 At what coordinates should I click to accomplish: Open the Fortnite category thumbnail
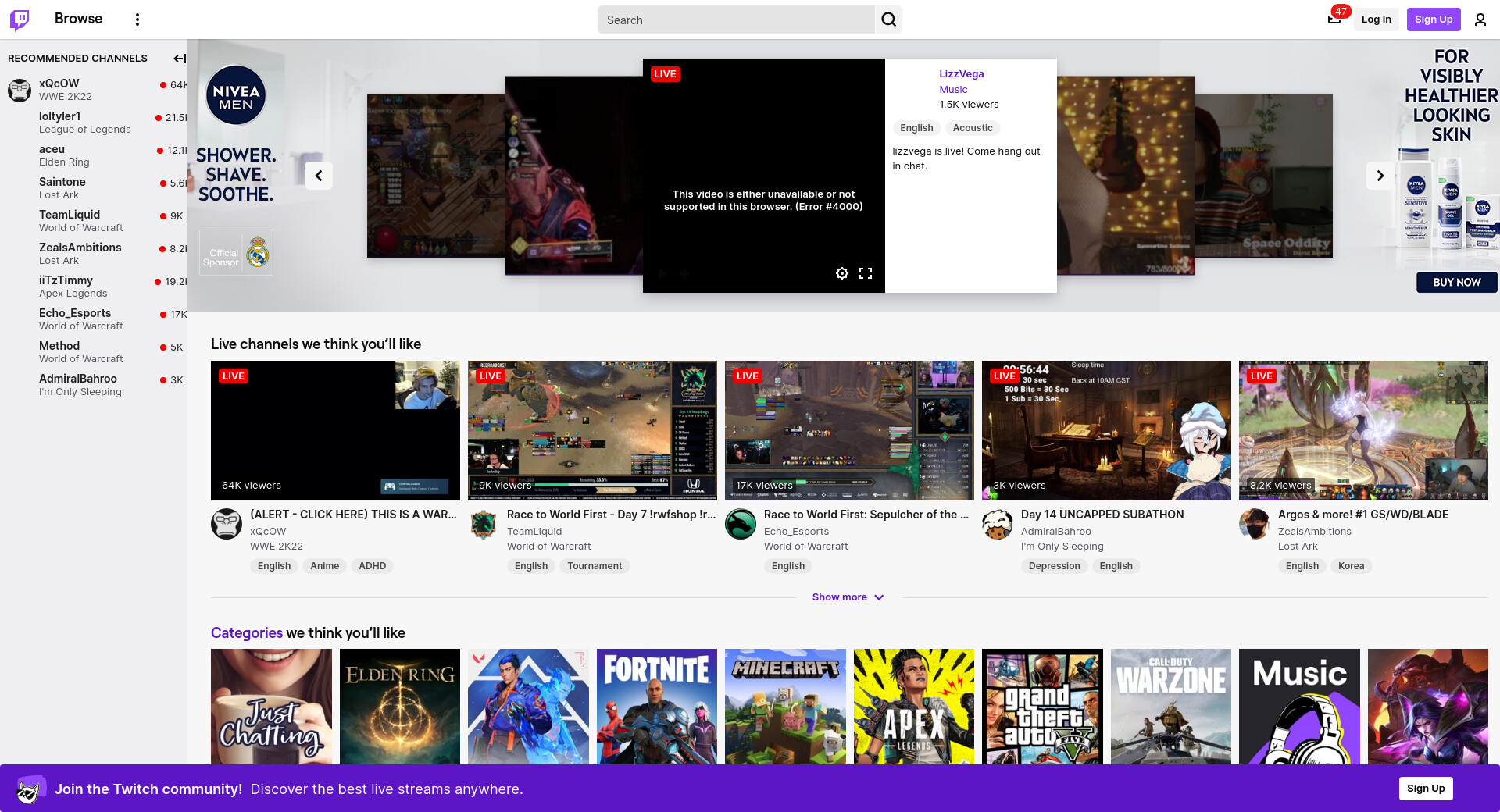point(656,707)
